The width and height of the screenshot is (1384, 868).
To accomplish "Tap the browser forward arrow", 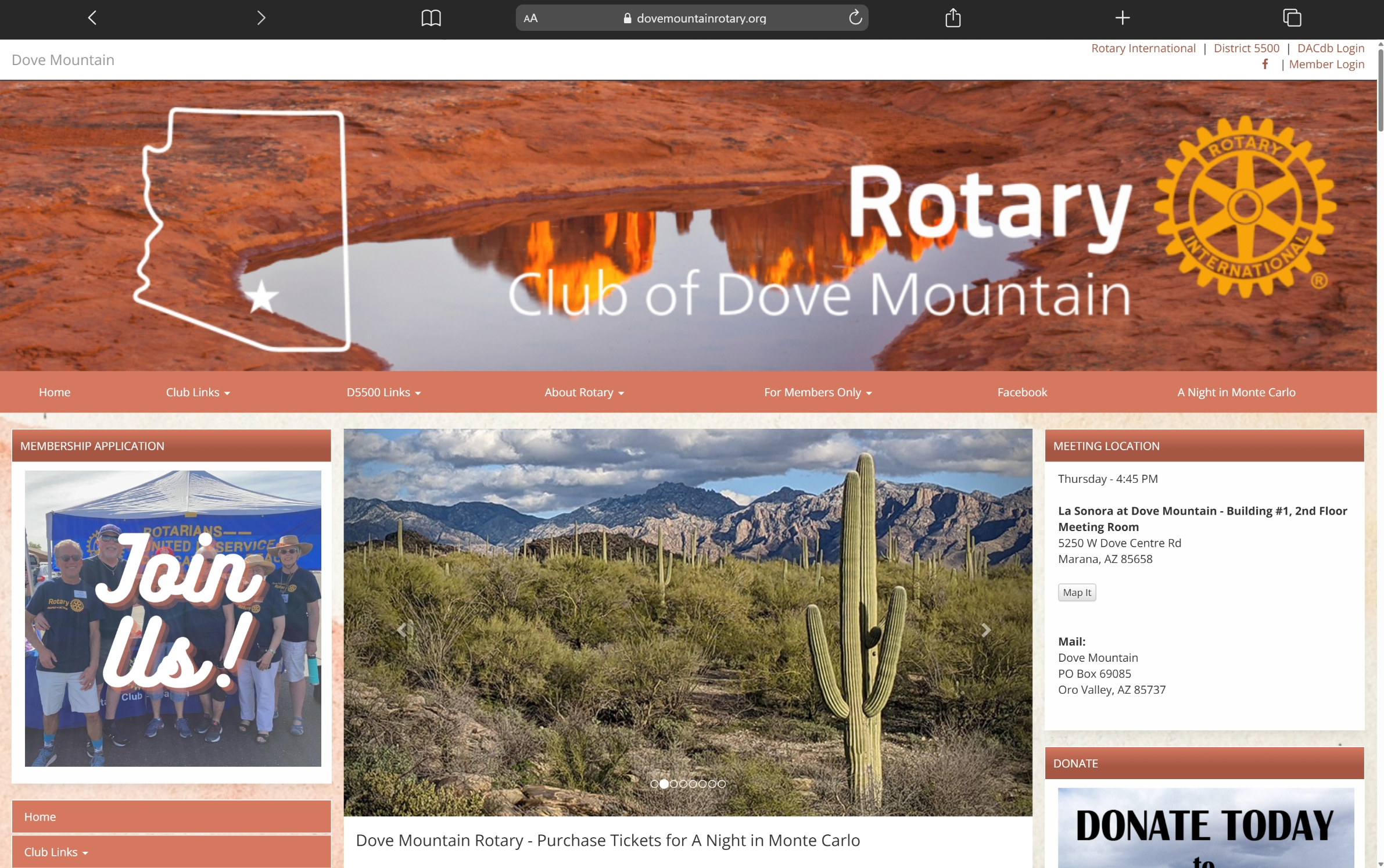I will click(261, 18).
